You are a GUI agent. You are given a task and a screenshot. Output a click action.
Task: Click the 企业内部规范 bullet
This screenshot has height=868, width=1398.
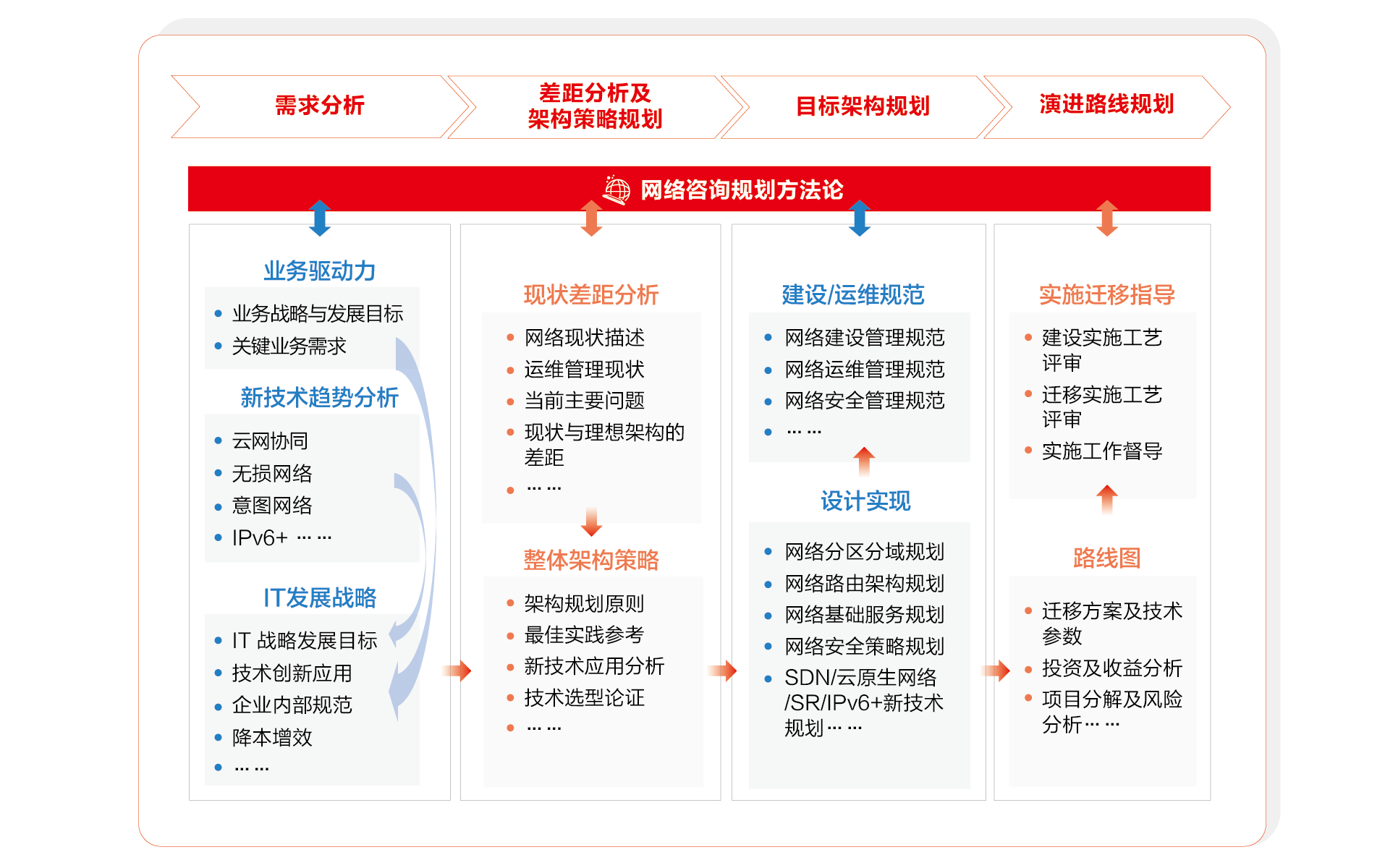(292, 705)
